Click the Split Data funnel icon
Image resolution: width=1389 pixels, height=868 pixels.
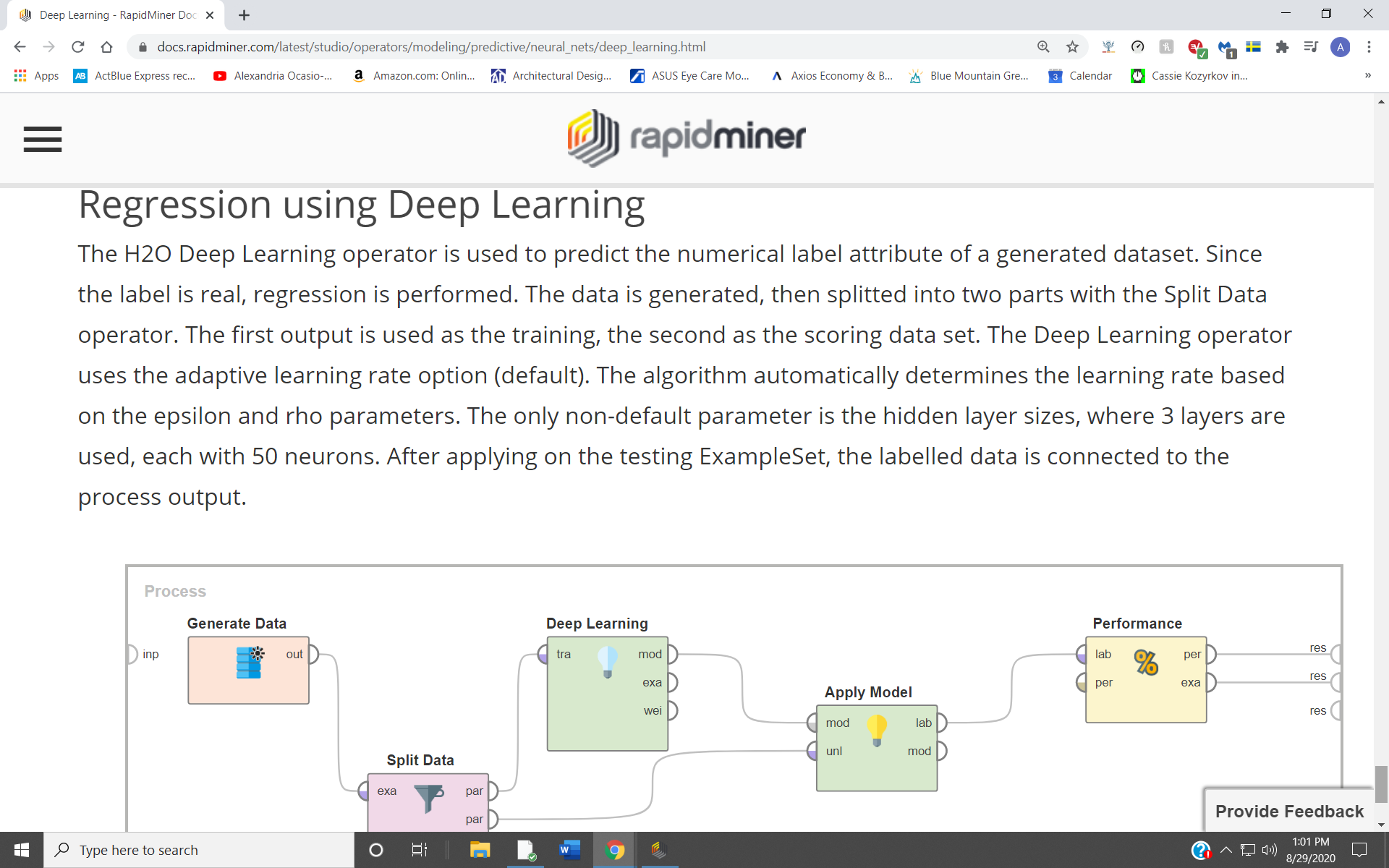429,798
